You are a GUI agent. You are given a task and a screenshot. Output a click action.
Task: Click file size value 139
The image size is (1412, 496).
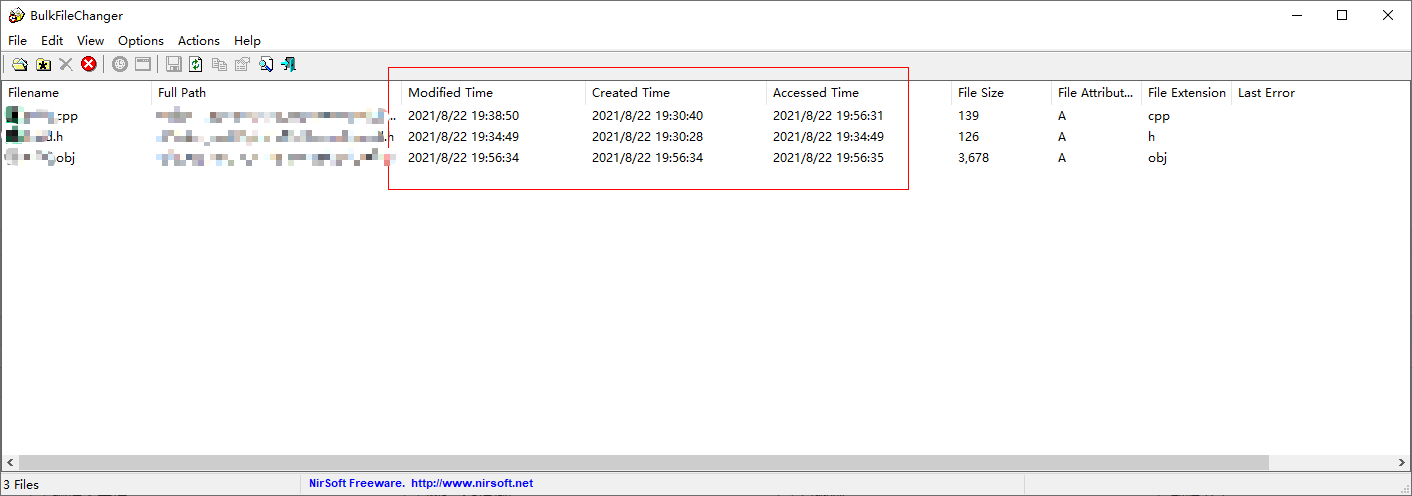(x=968, y=116)
